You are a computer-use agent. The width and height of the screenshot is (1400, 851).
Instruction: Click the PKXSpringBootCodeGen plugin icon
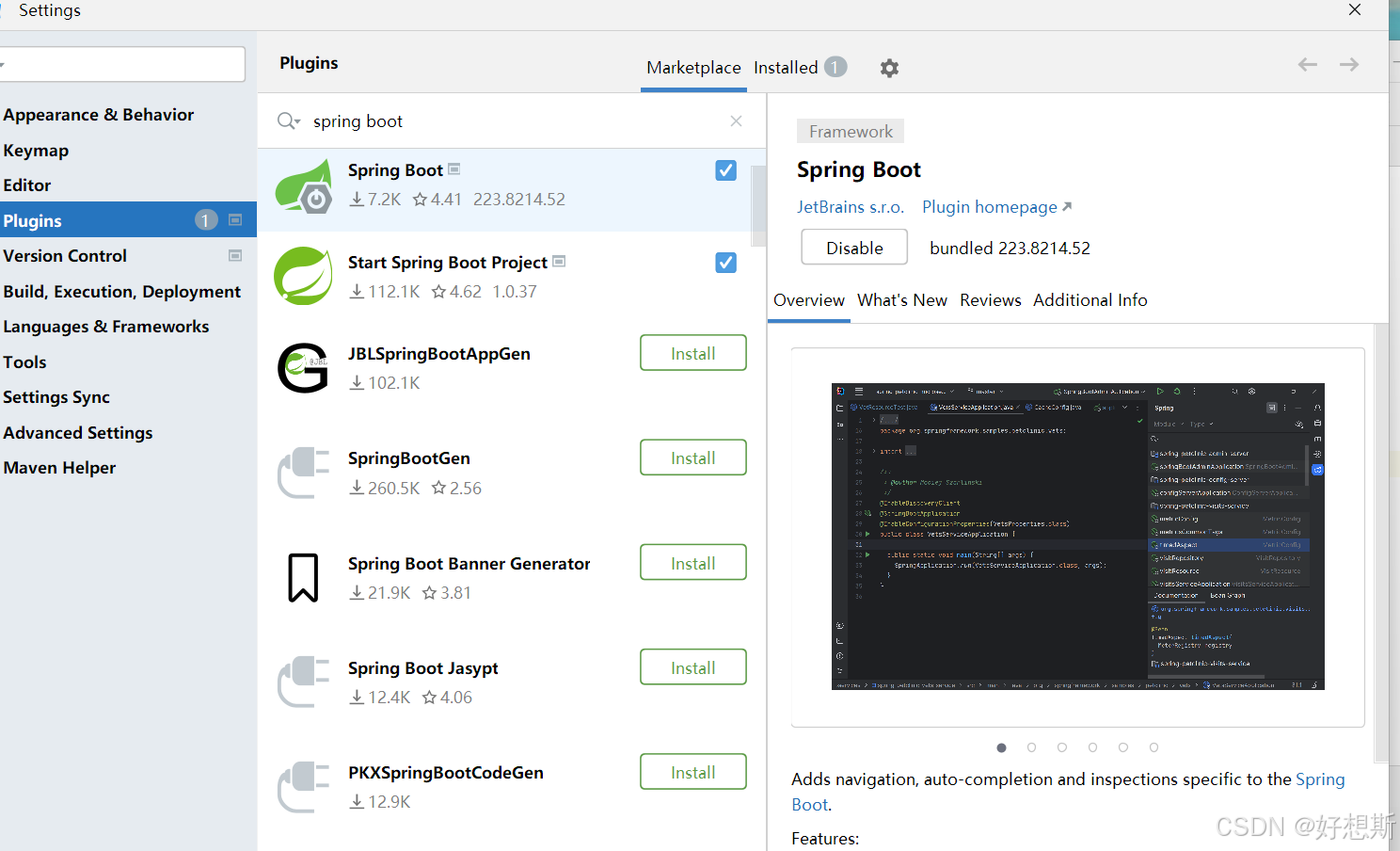[x=304, y=787]
